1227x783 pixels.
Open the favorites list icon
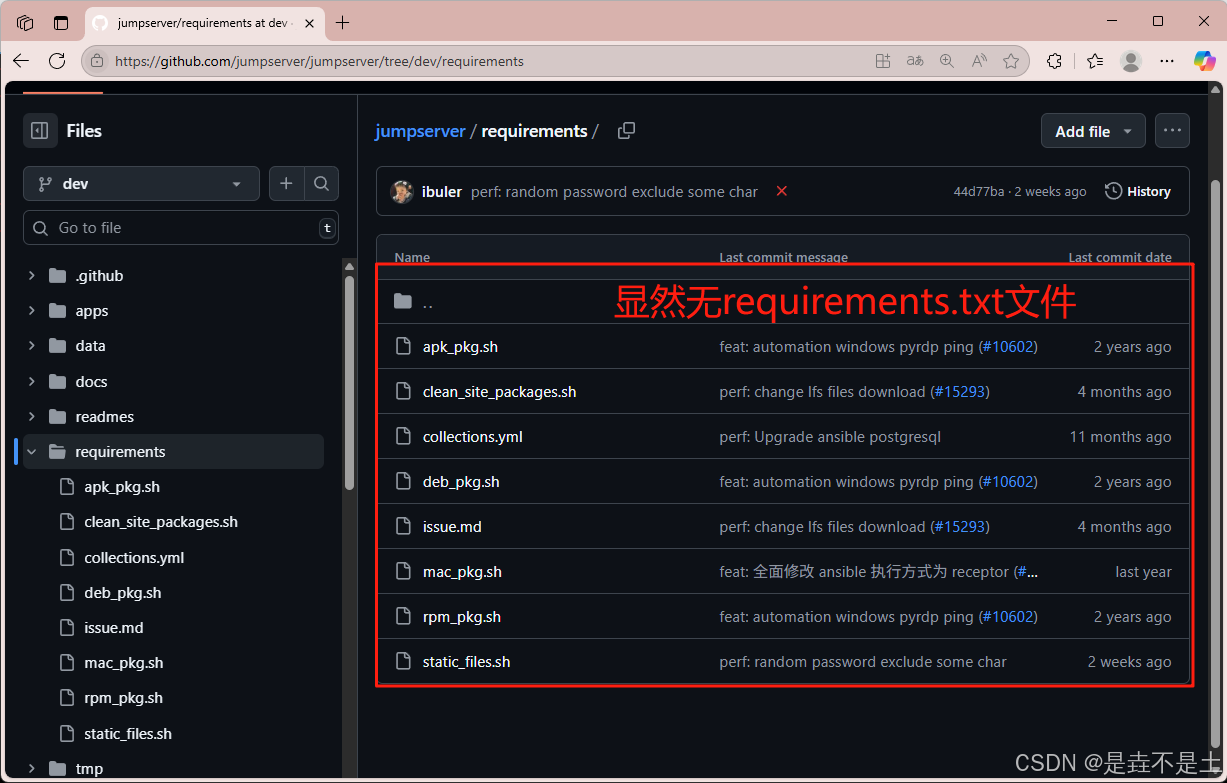1095,61
